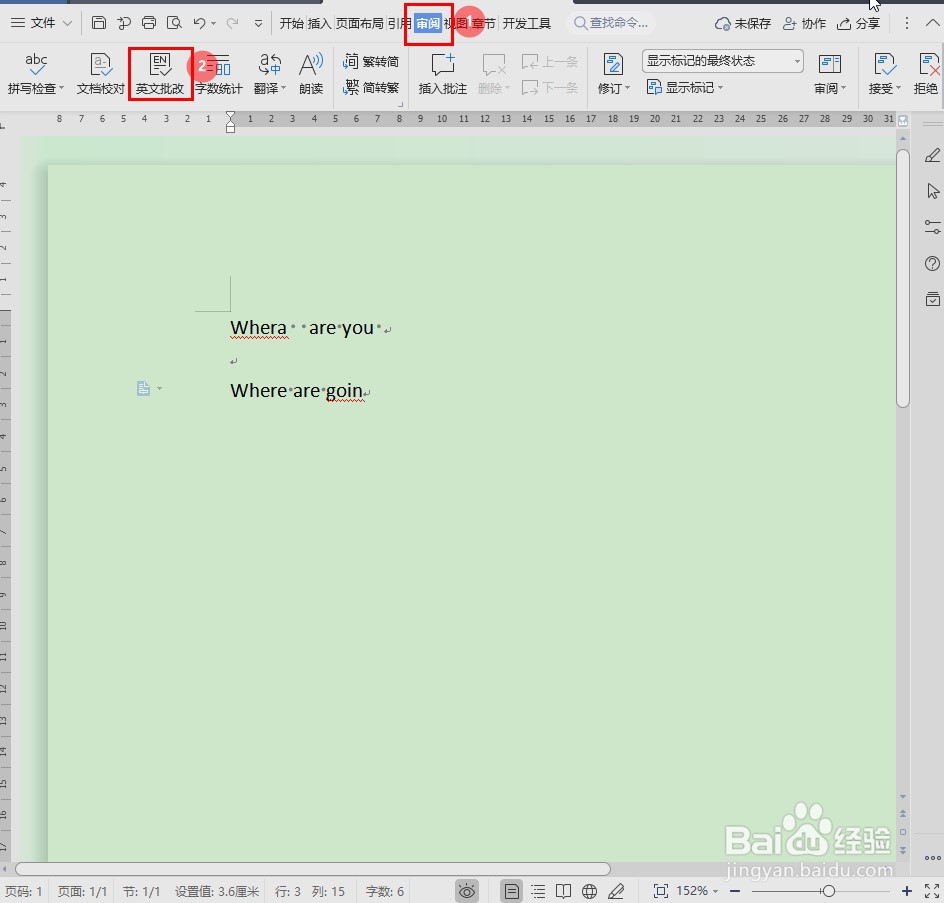The height and width of the screenshot is (903, 944).
Task: Click in 查找命令 search field
Action: click(x=612, y=23)
